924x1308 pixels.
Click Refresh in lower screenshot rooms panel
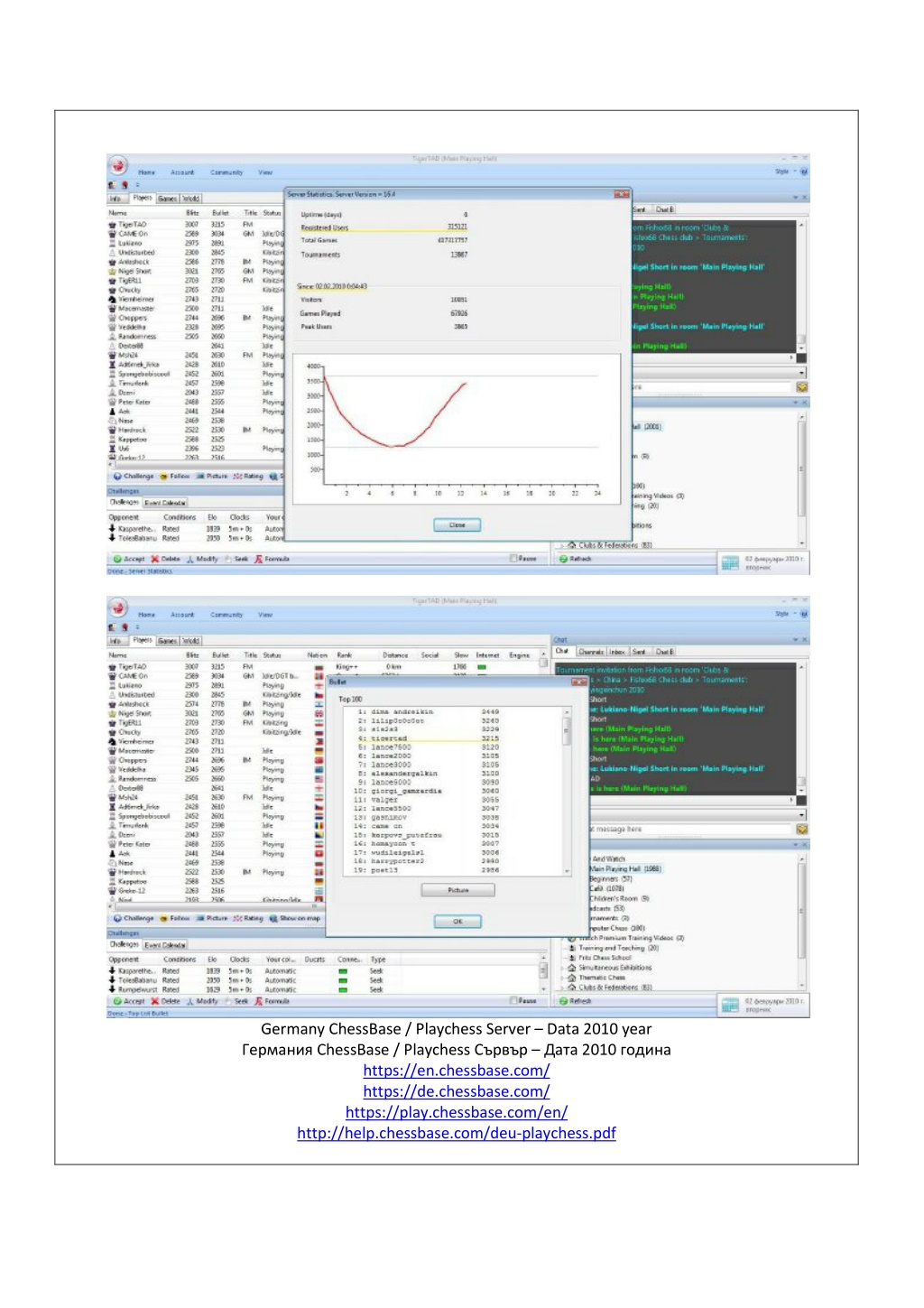click(x=576, y=1001)
